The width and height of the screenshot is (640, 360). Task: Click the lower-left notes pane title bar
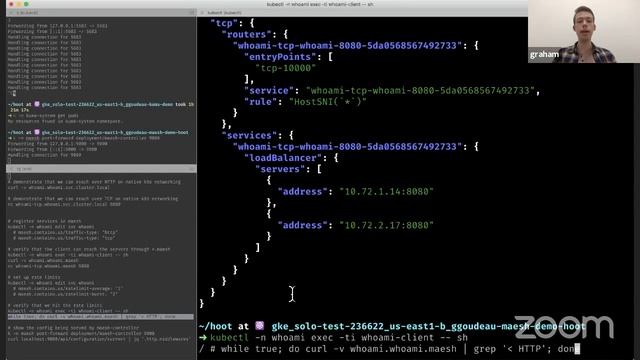pos(101,169)
